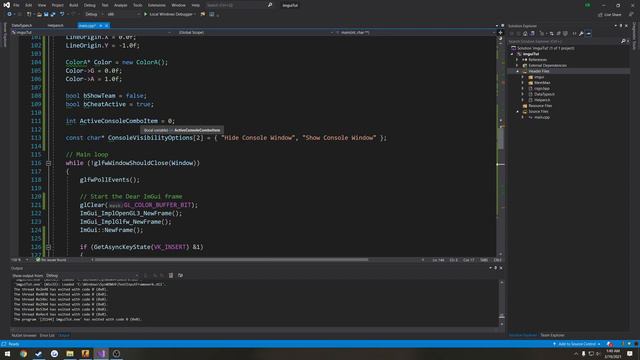The width and height of the screenshot is (640, 360).
Task: Click Solution Explorer Properties wrench icon
Action: tap(581, 33)
